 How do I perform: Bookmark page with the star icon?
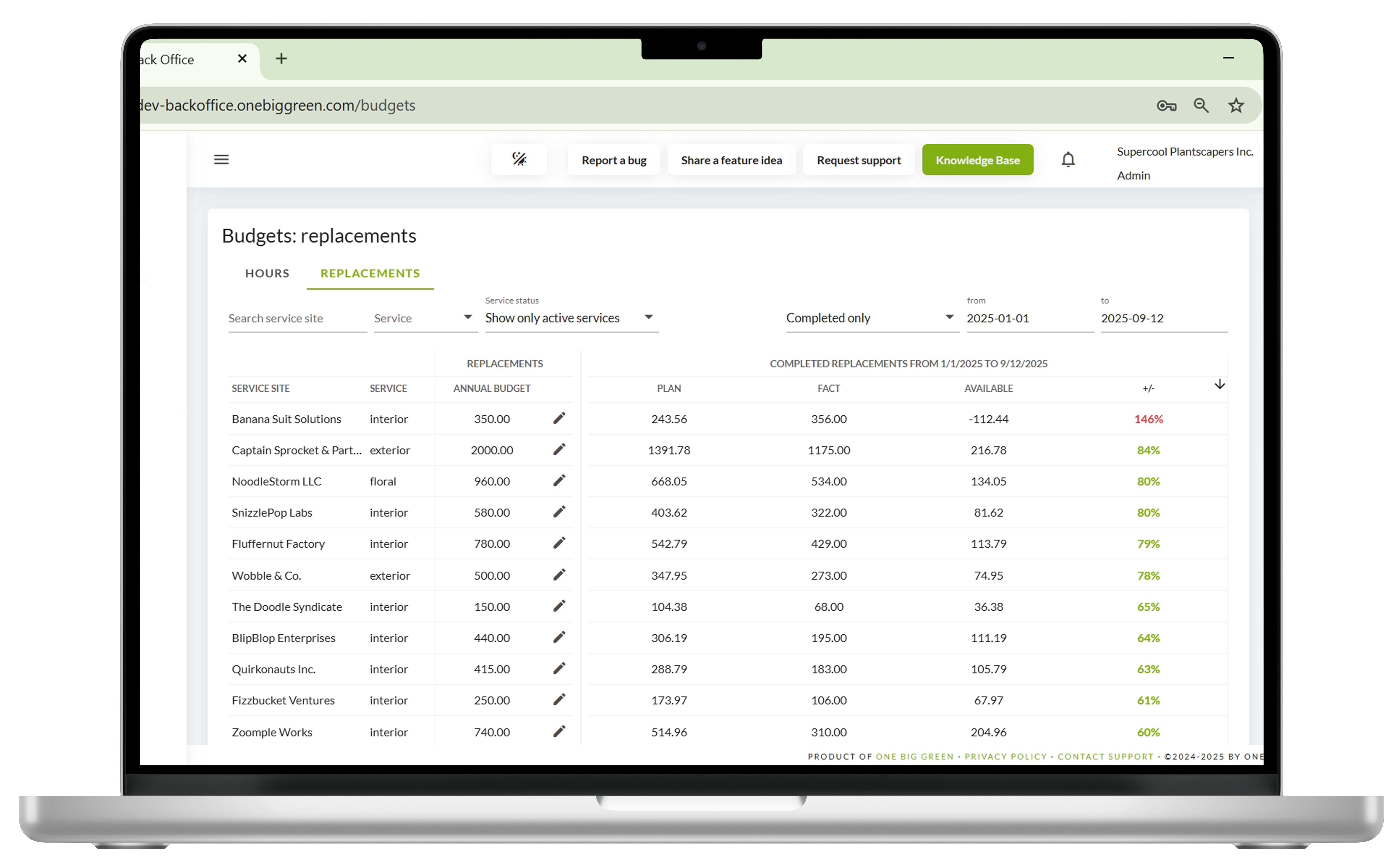(1236, 106)
